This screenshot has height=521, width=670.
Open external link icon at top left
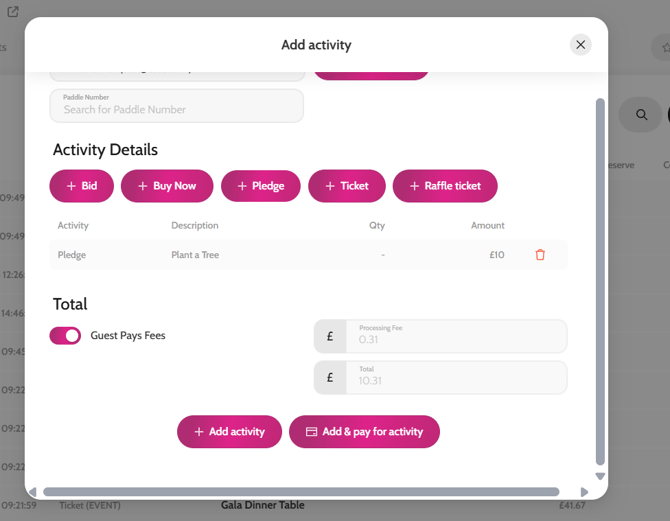pos(13,11)
